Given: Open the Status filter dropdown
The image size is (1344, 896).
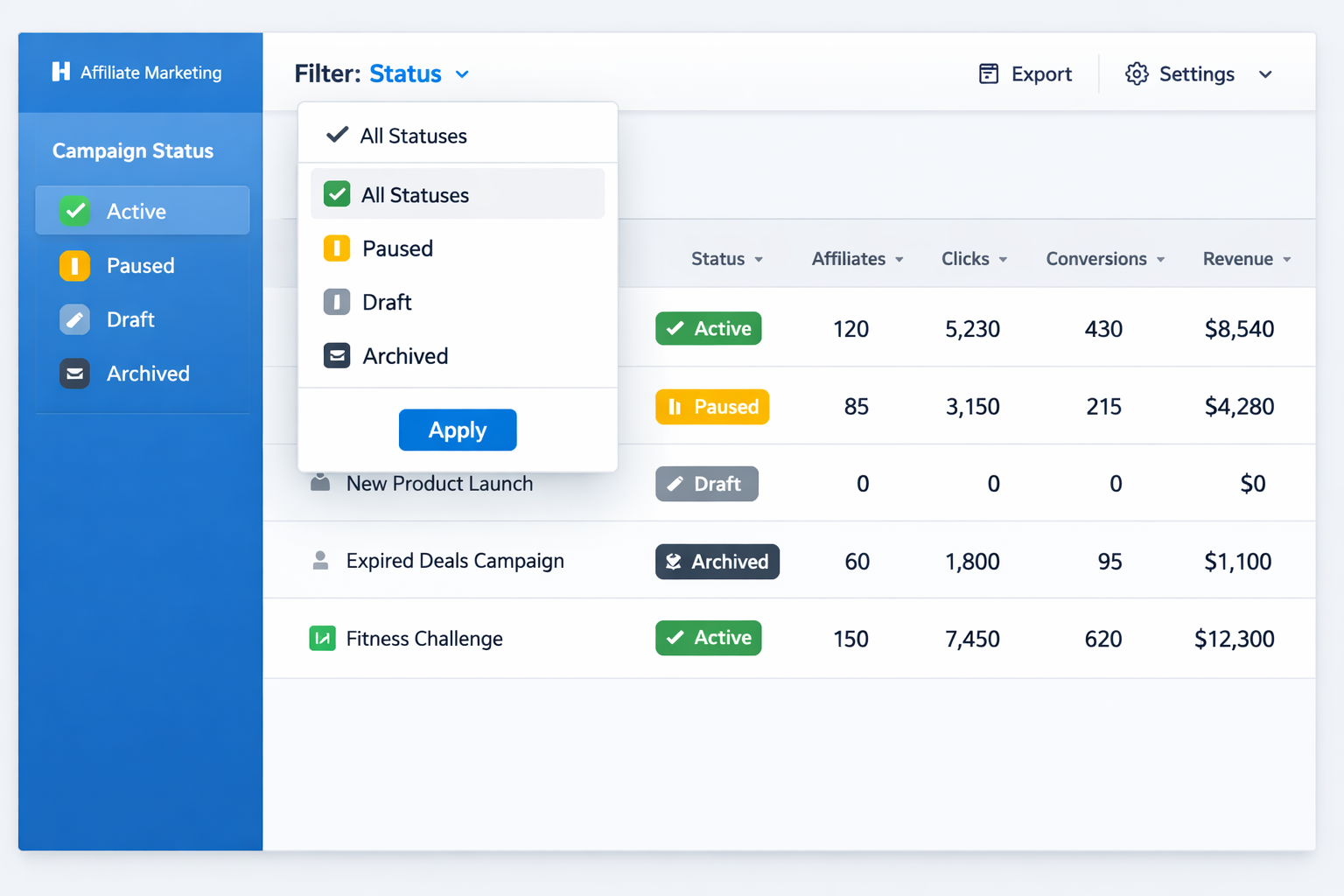Looking at the screenshot, I should click(405, 73).
